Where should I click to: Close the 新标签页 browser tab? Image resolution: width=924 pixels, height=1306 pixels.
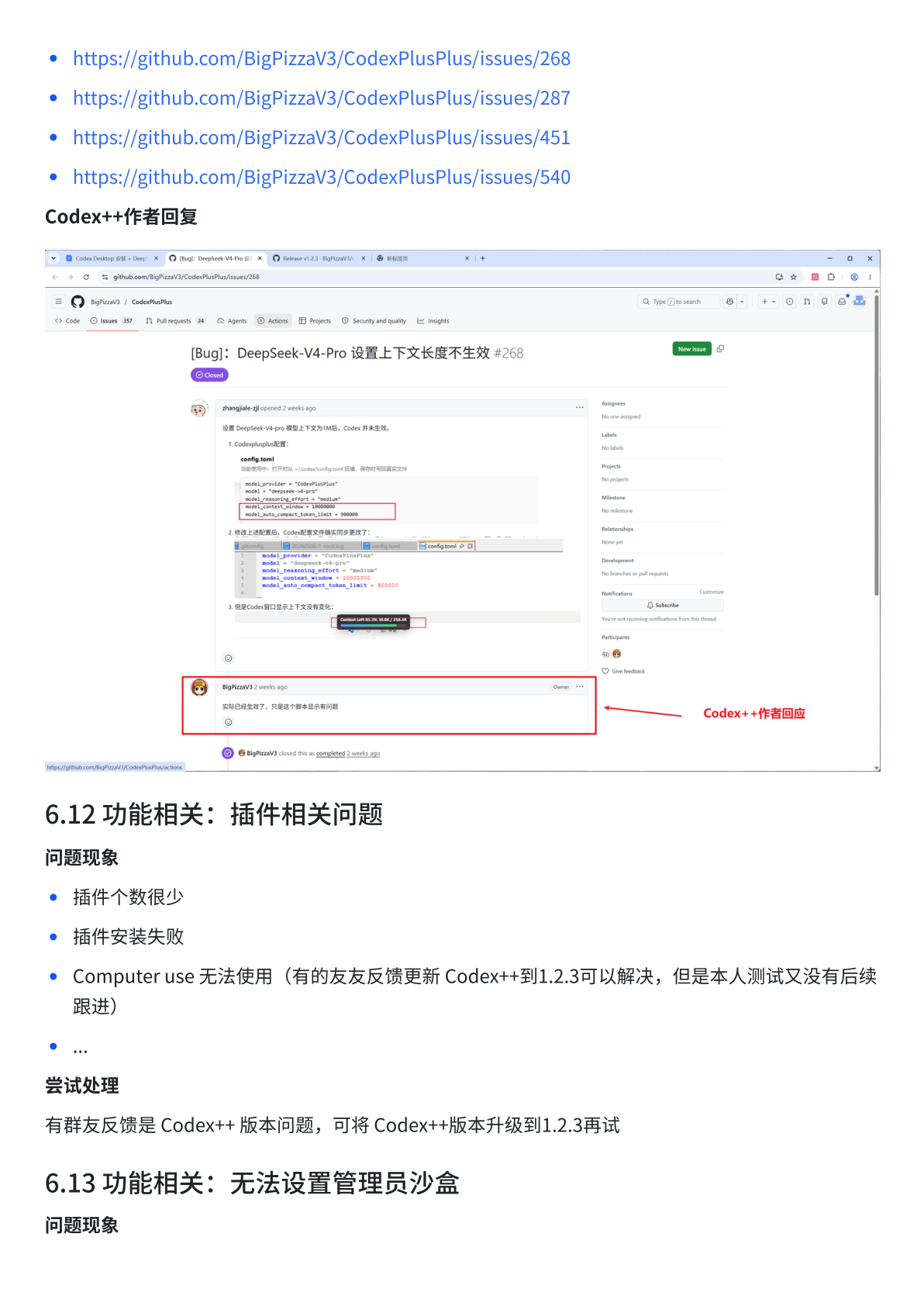pos(467,258)
